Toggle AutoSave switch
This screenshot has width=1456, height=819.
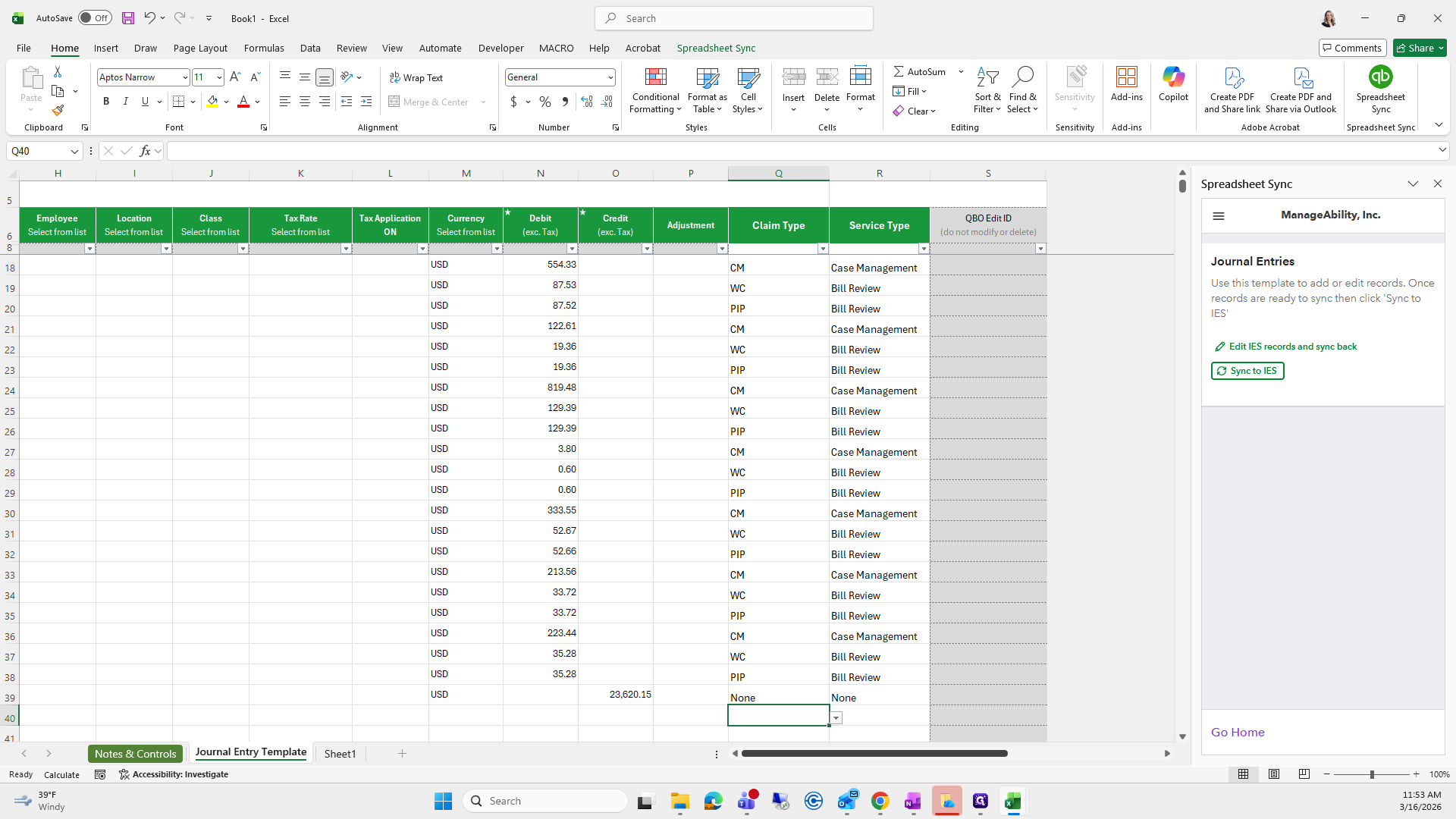(95, 18)
